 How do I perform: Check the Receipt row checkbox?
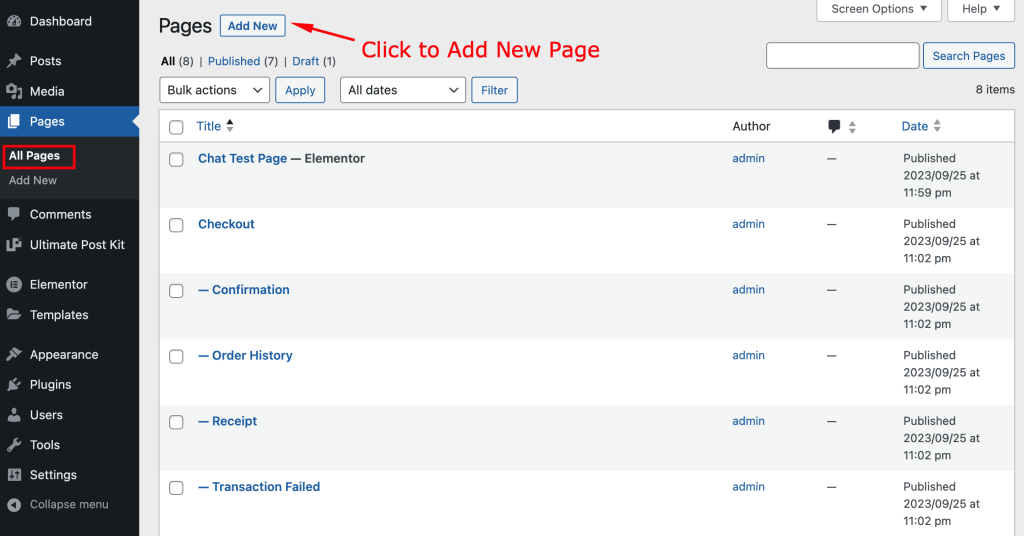pyautogui.click(x=176, y=422)
